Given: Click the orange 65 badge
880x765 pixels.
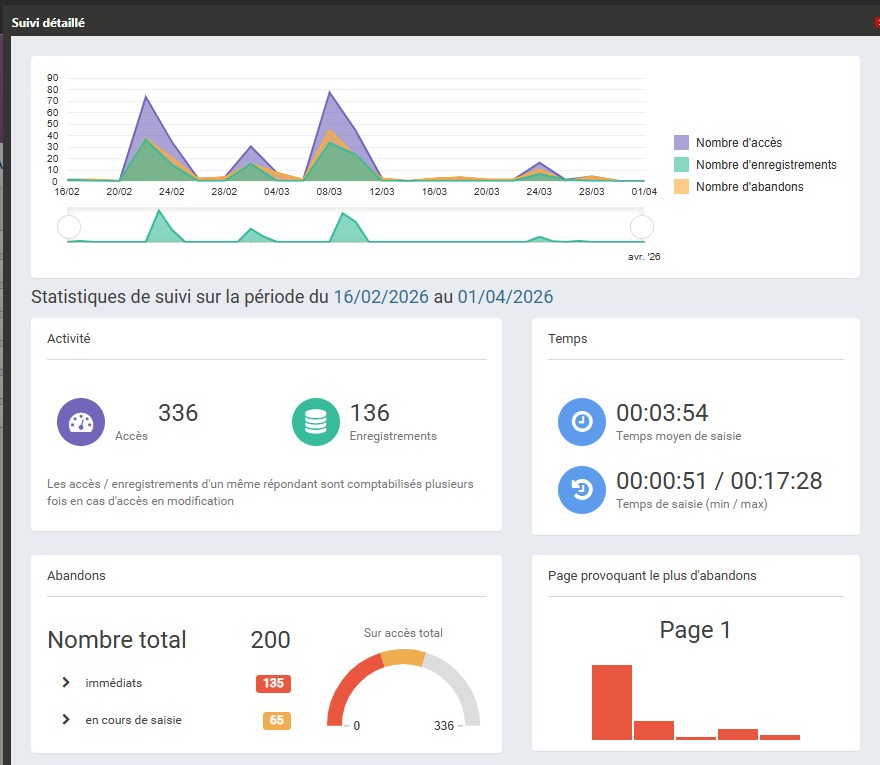Looking at the screenshot, I should [277, 720].
